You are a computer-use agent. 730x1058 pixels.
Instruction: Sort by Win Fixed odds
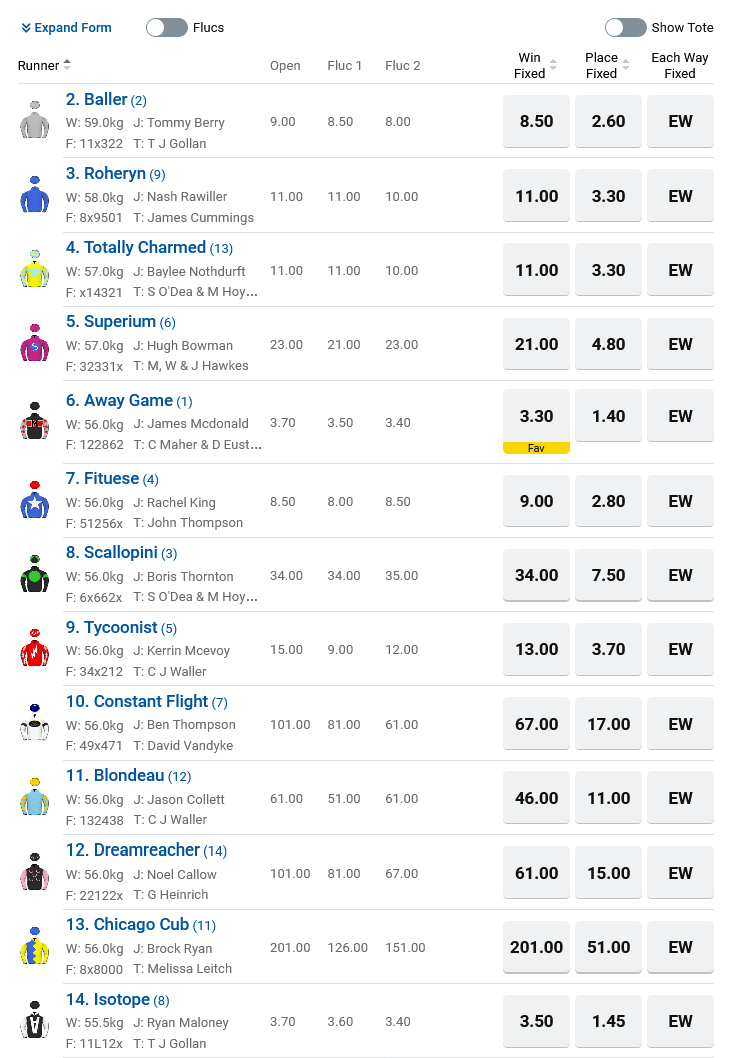pos(553,66)
